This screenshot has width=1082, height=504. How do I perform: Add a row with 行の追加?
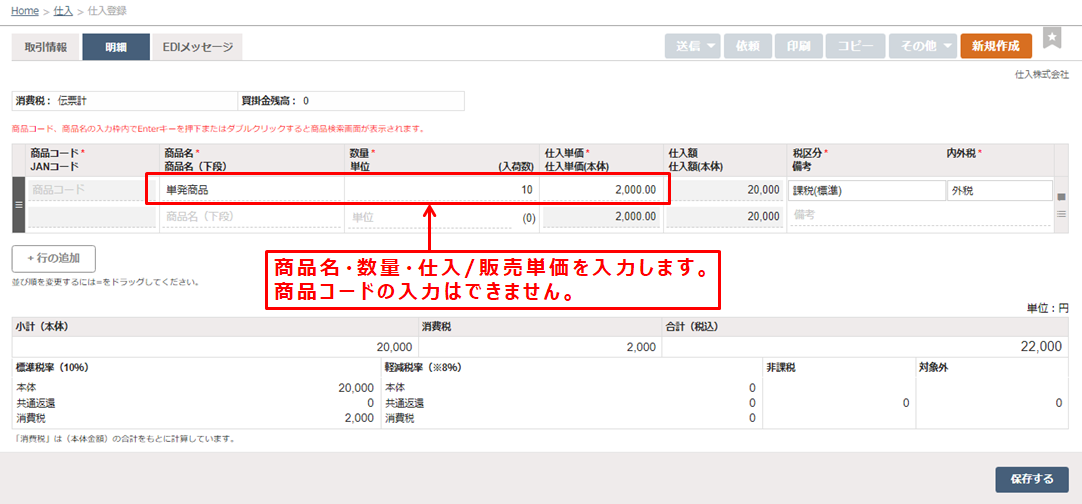(x=54, y=259)
